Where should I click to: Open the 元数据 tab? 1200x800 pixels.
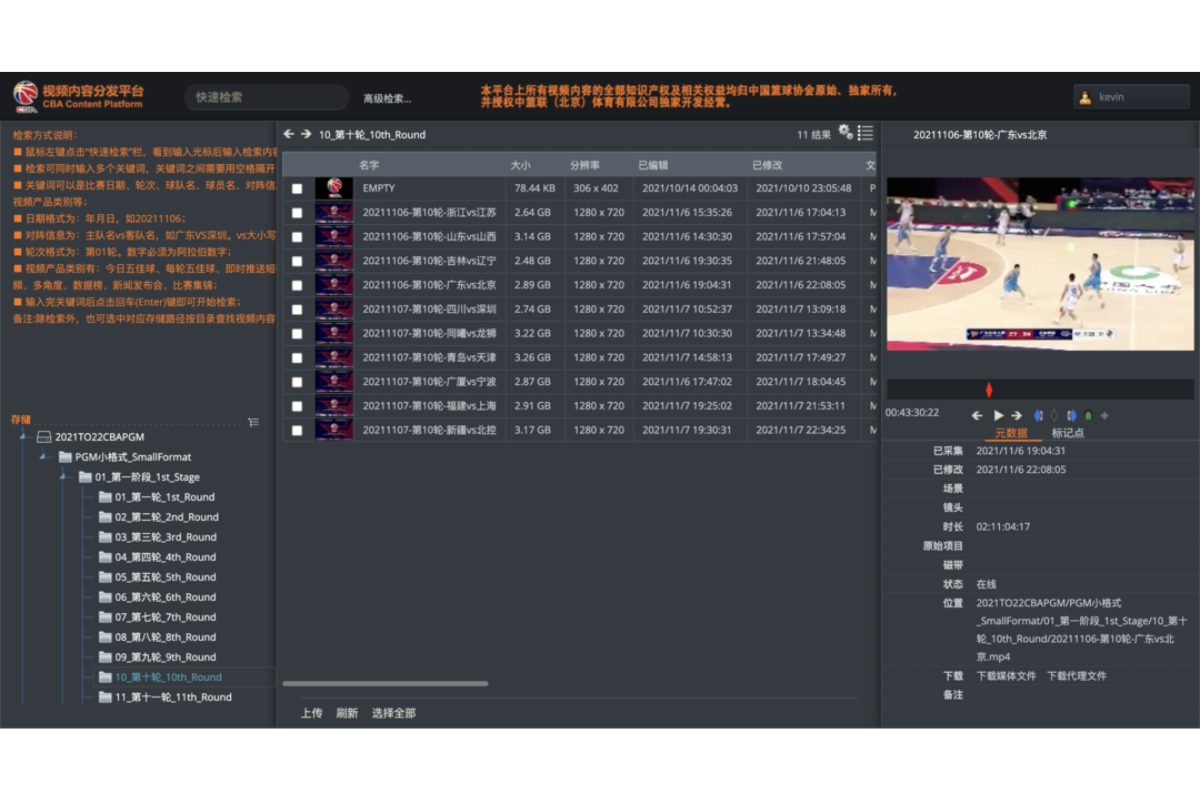(1009, 433)
